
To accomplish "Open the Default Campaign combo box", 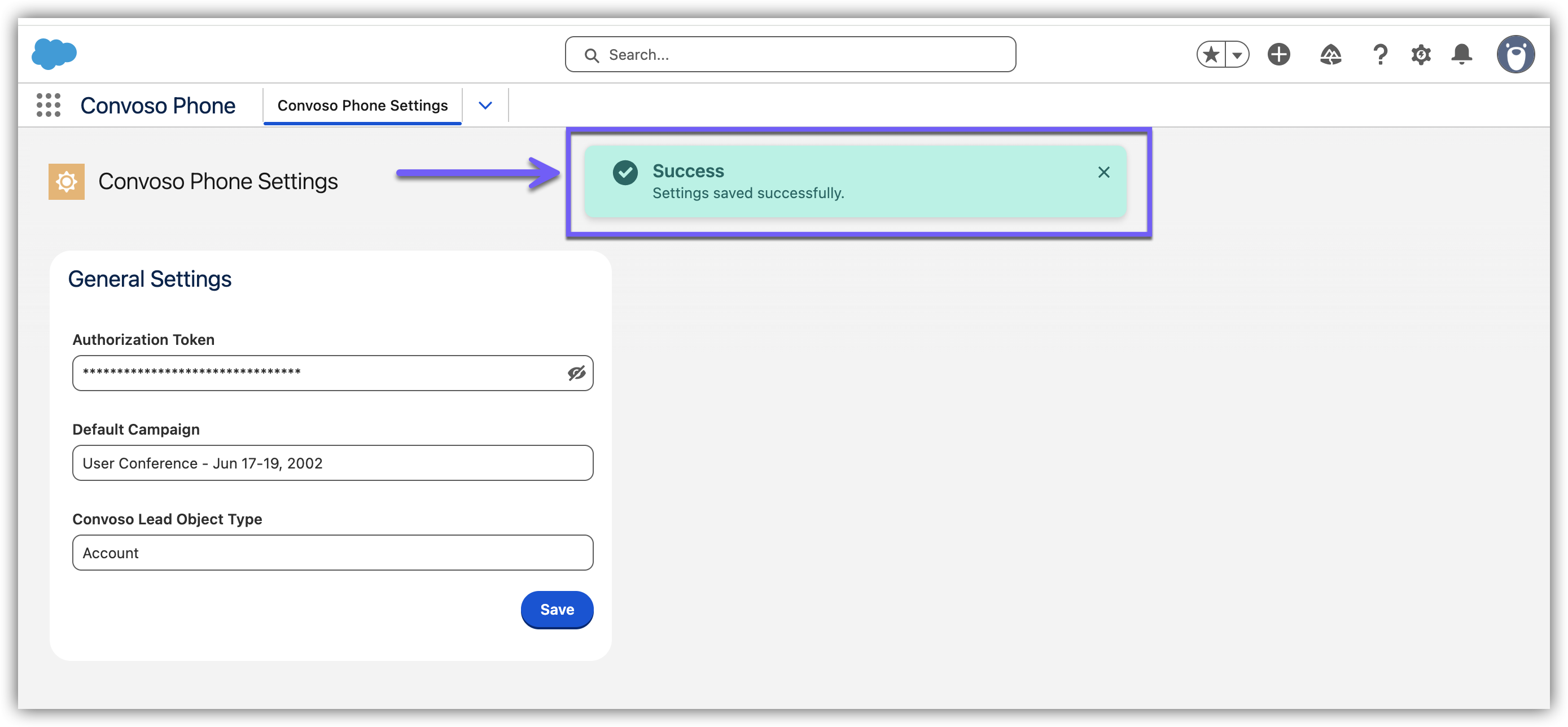I will pyautogui.click(x=332, y=463).
